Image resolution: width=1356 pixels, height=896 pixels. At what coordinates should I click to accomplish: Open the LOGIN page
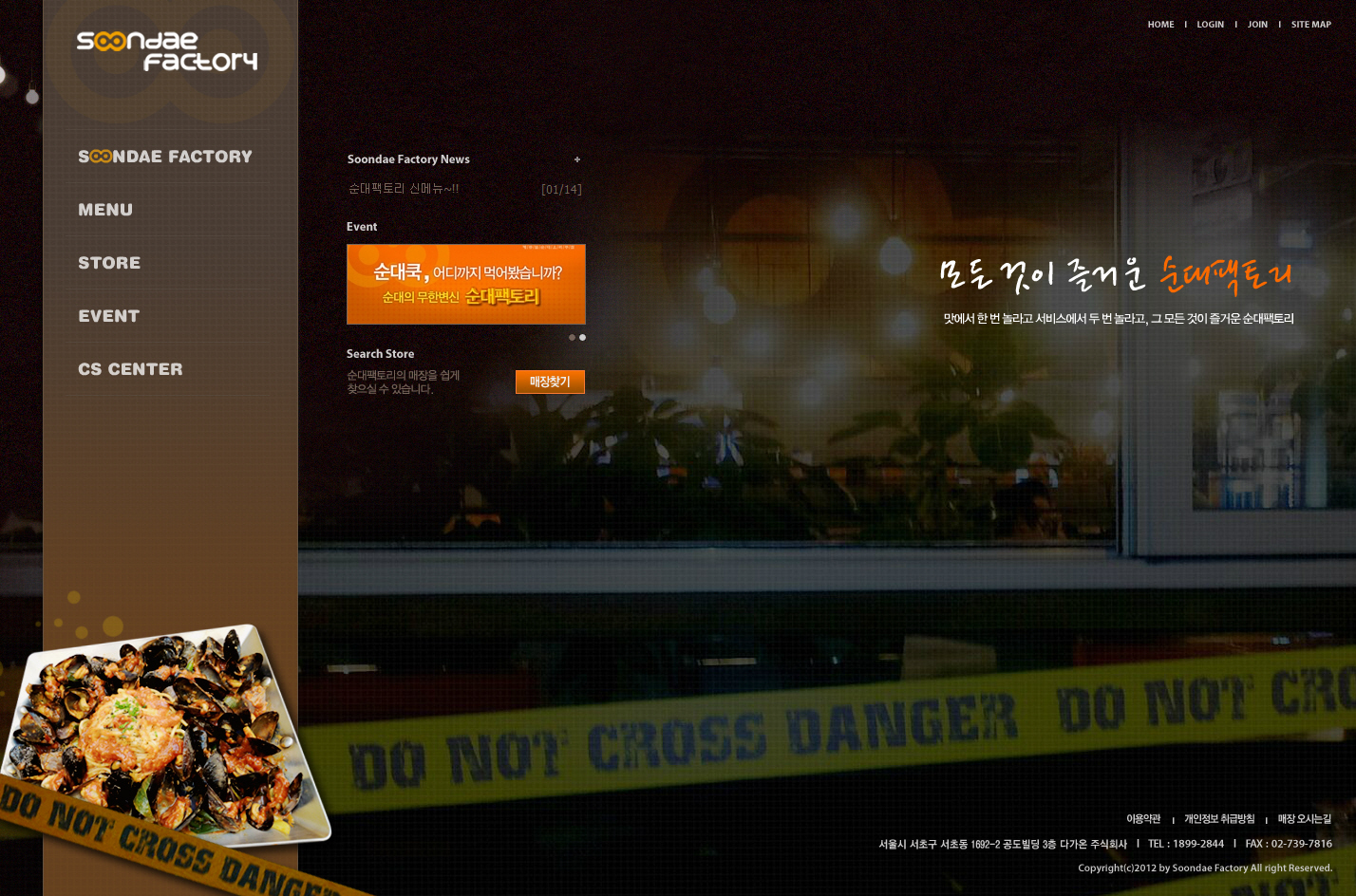pyautogui.click(x=1210, y=25)
